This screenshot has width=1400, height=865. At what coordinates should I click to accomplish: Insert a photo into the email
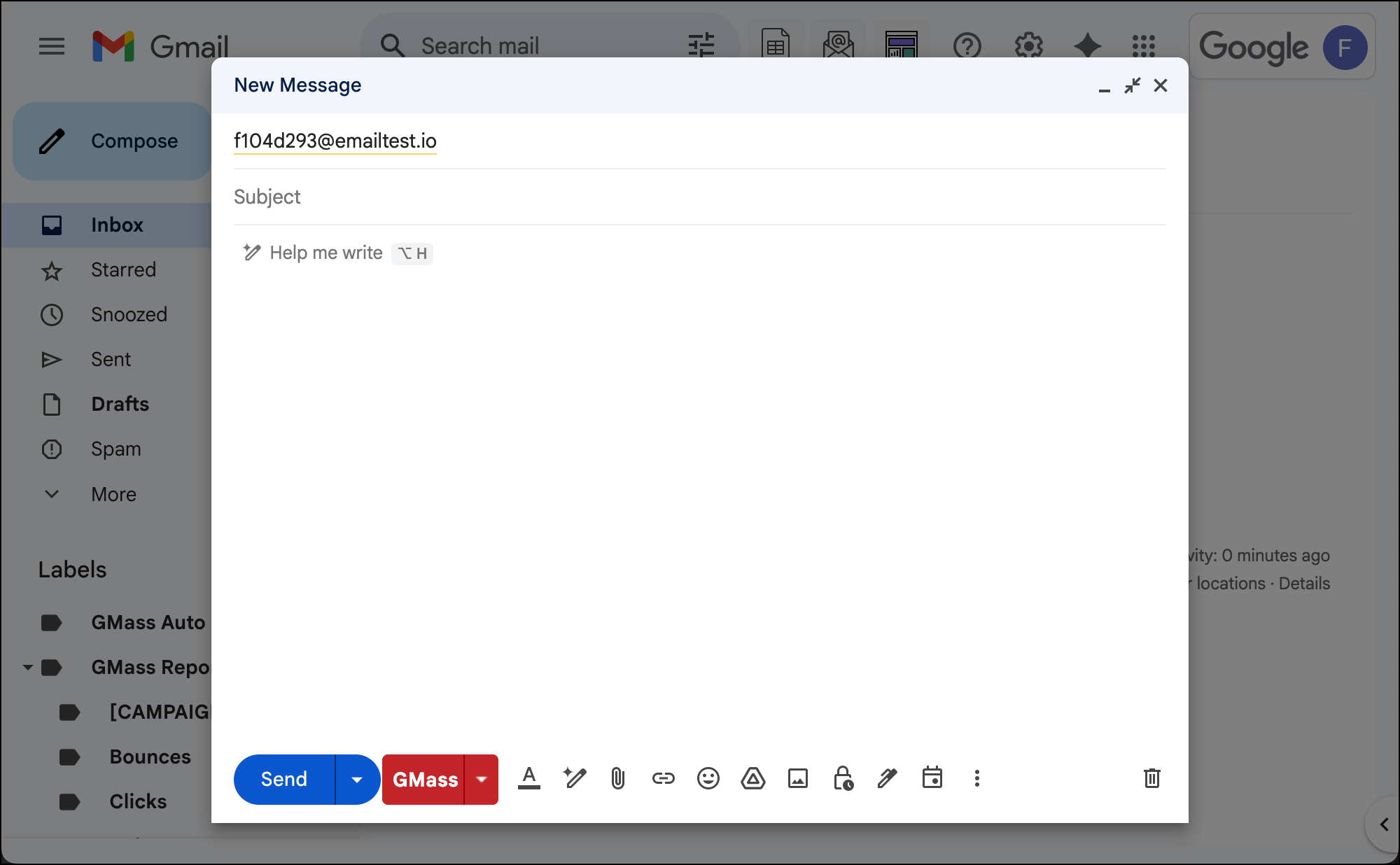(797, 779)
